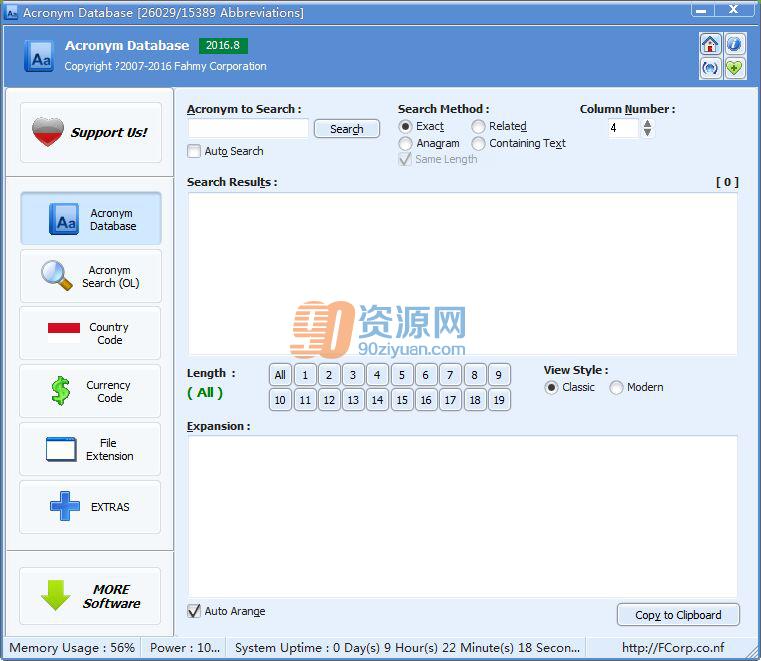Increase the Column Number with up arrow

tap(647, 124)
